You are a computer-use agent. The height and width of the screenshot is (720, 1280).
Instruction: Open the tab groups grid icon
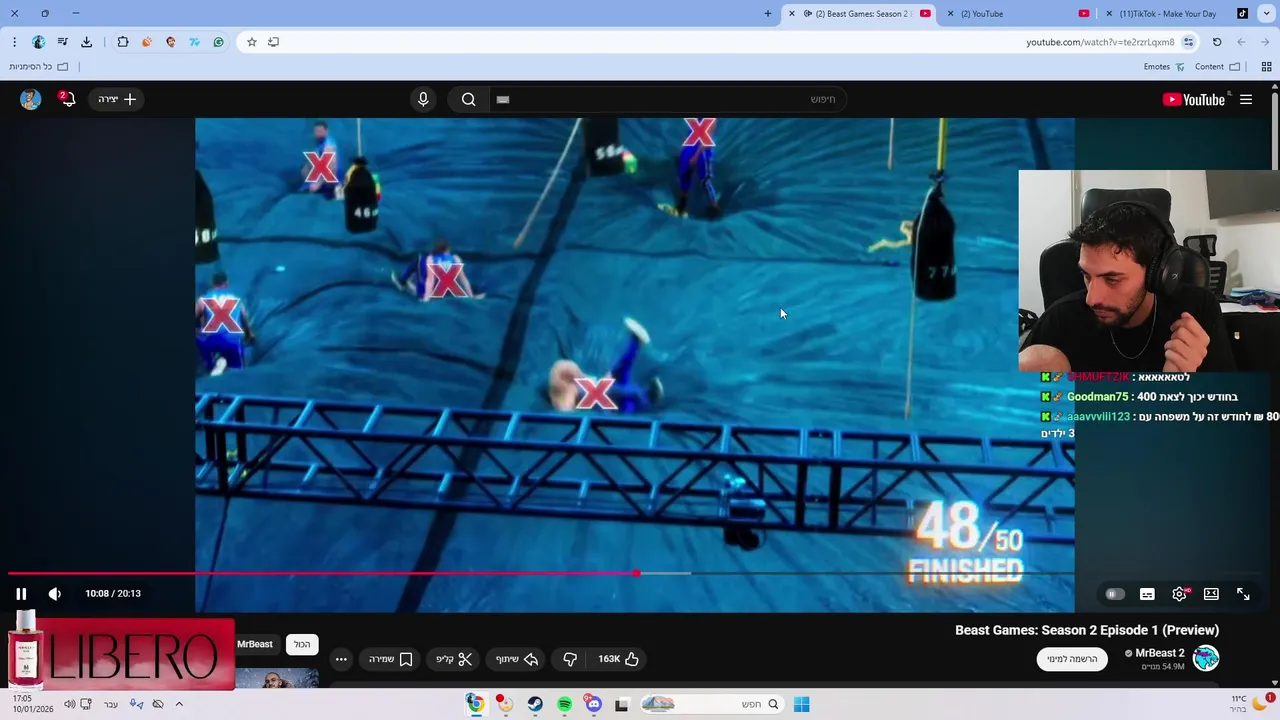(x=1266, y=67)
